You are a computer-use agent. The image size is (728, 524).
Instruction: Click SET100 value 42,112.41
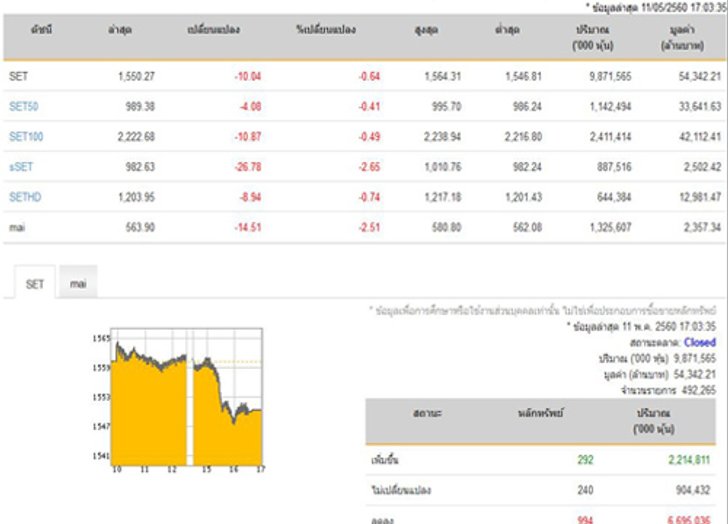[x=700, y=136]
